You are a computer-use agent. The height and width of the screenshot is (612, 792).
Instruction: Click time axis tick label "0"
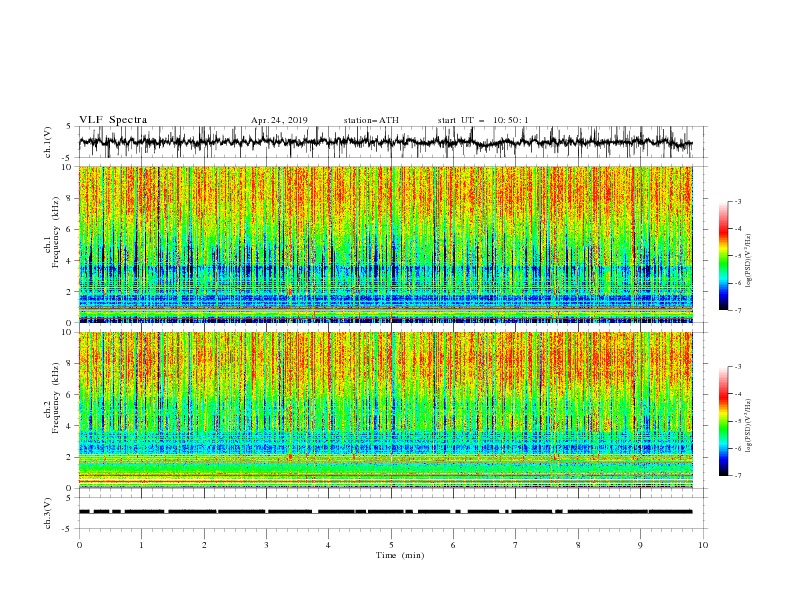[79, 545]
